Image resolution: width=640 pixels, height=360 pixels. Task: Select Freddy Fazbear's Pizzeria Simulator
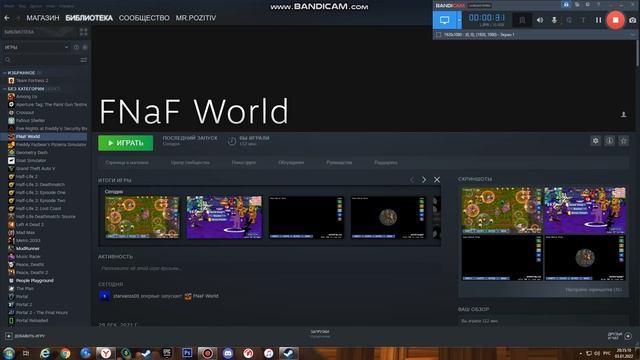tap(51, 144)
